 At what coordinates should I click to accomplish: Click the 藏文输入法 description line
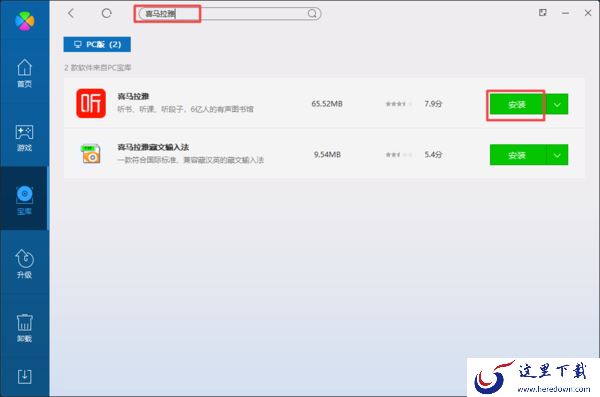click(x=191, y=160)
